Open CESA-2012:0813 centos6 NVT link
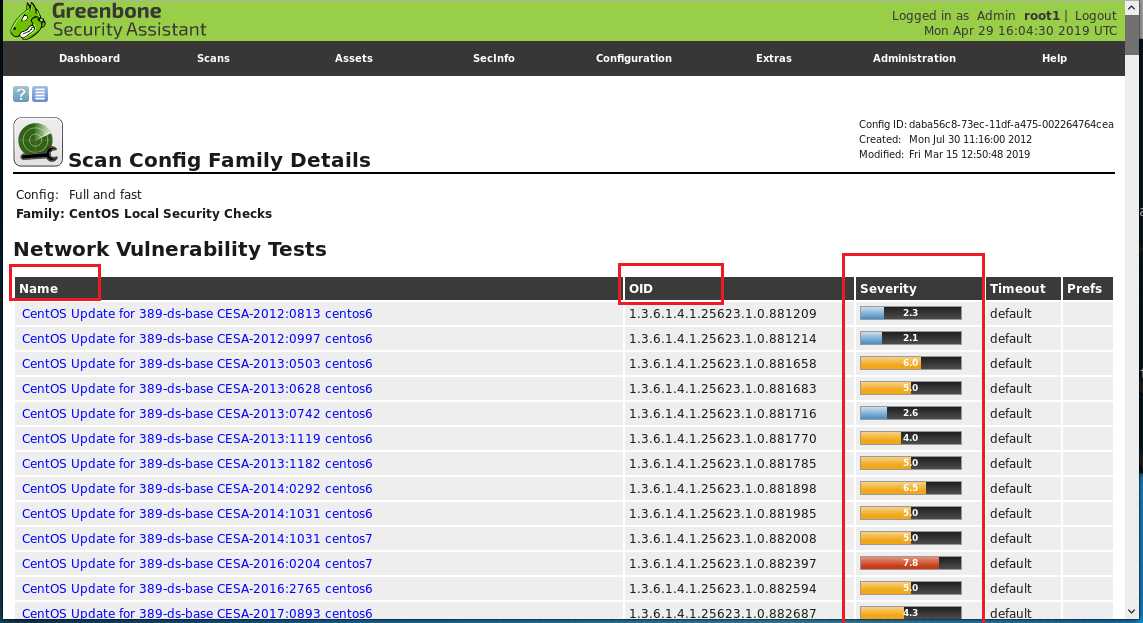The image size is (1143, 623). 197,313
